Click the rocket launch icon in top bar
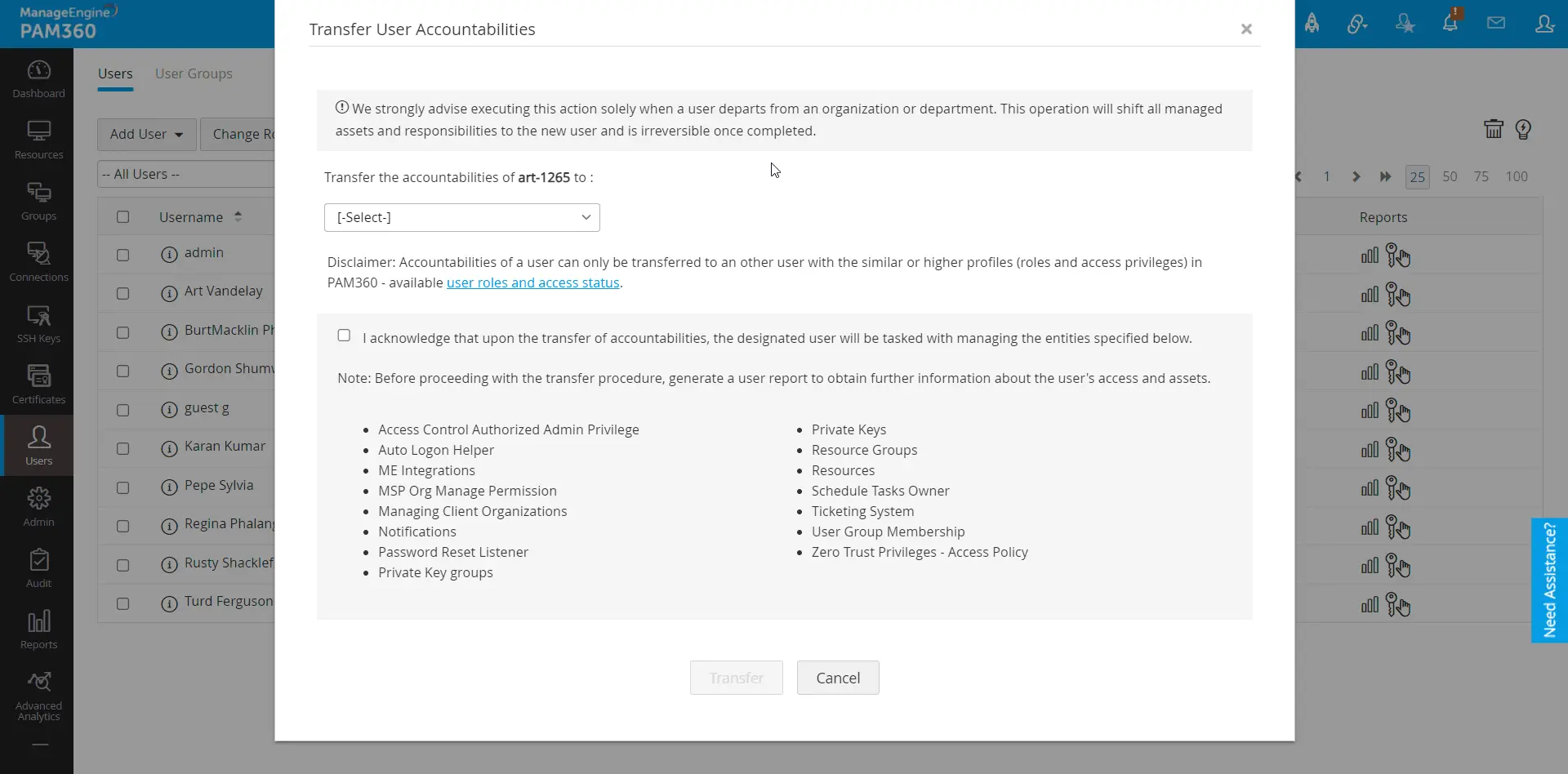1568x774 pixels. pos(1312,23)
